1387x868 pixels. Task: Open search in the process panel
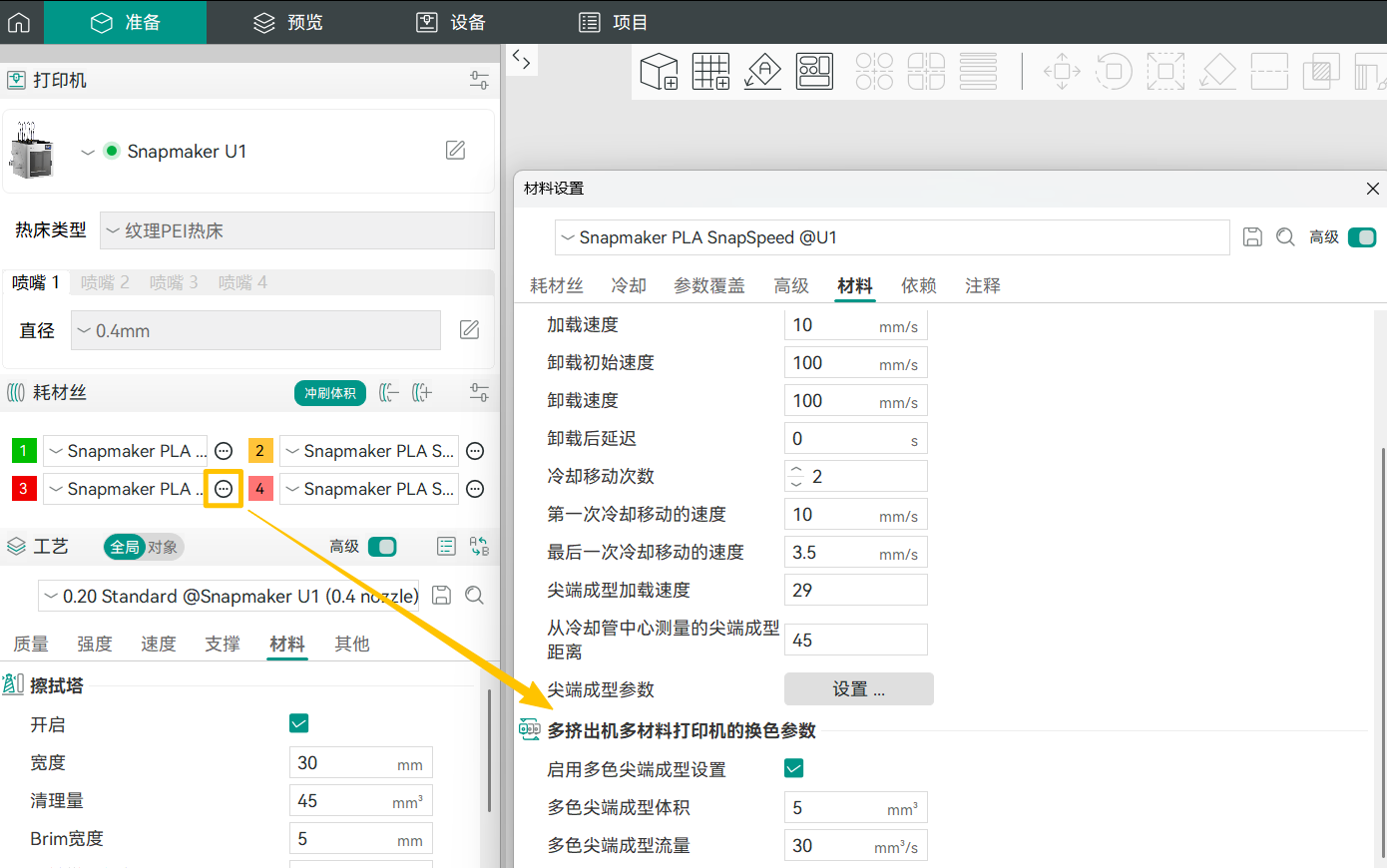click(x=474, y=595)
